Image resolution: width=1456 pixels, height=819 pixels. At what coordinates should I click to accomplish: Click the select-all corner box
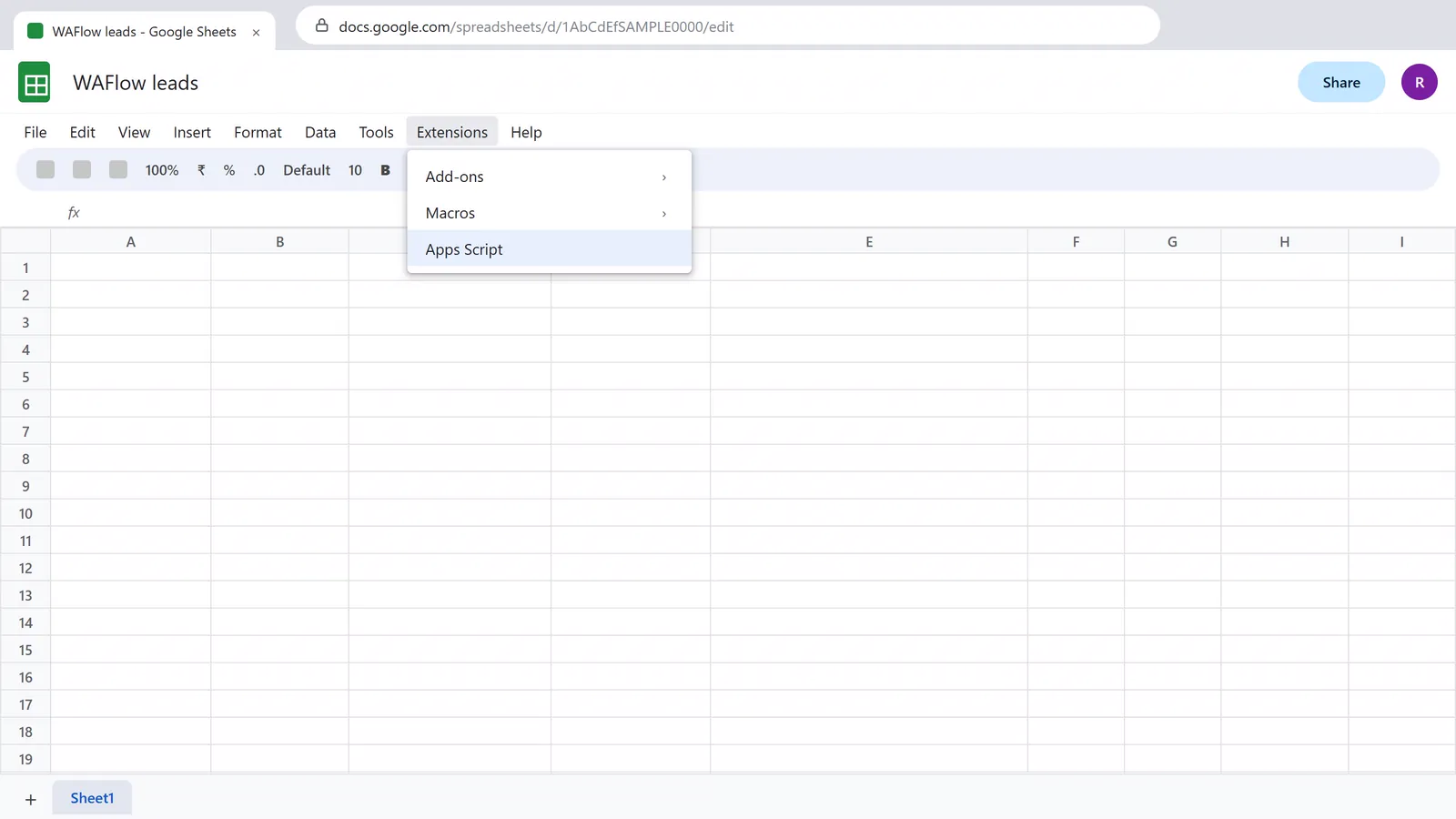pyautogui.click(x=25, y=241)
